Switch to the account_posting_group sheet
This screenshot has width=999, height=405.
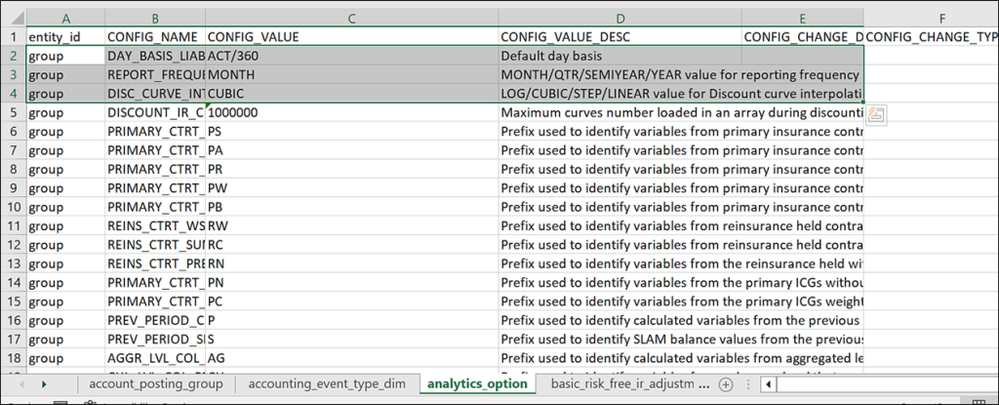click(x=155, y=384)
